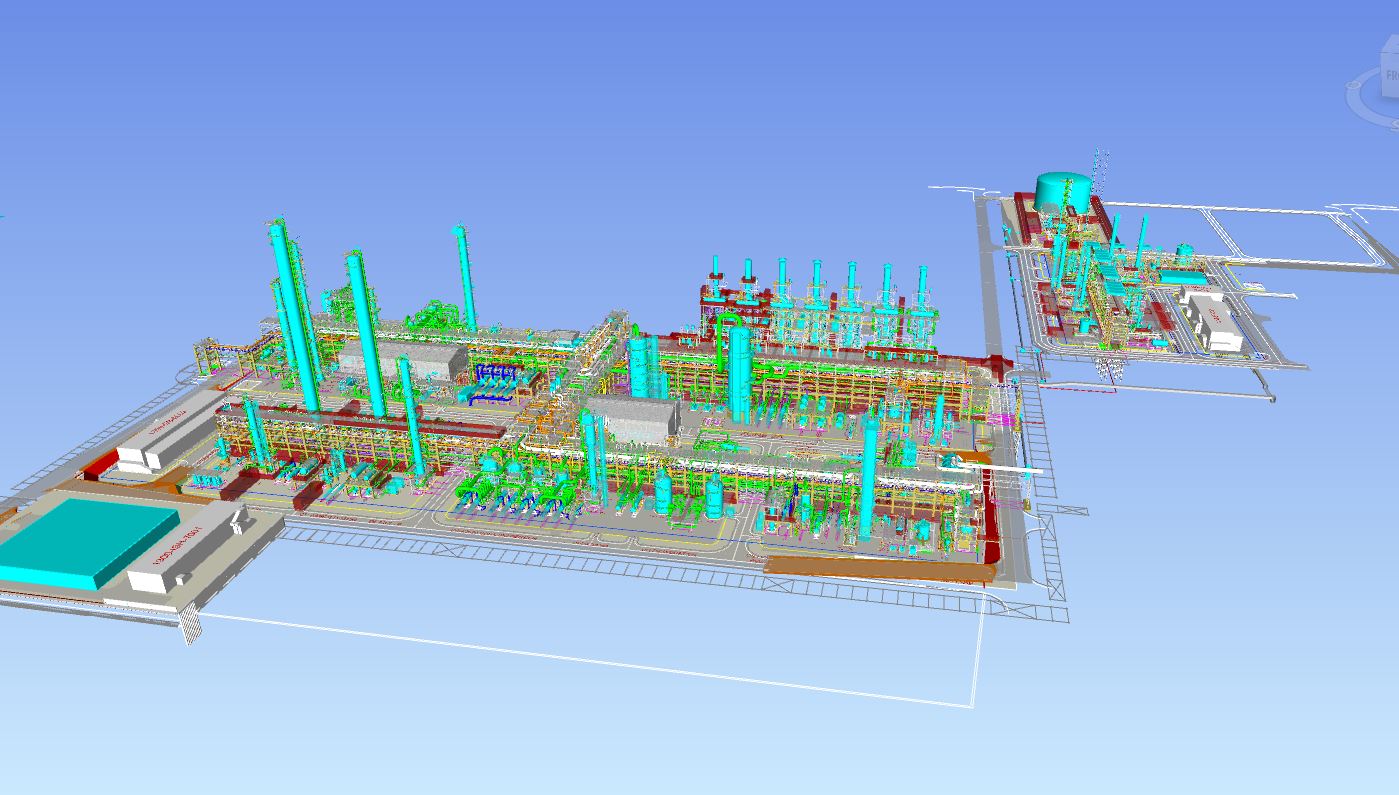The width and height of the screenshot is (1399, 795).
Task: Click the ViewCube Front face
Action: pos(1390,80)
